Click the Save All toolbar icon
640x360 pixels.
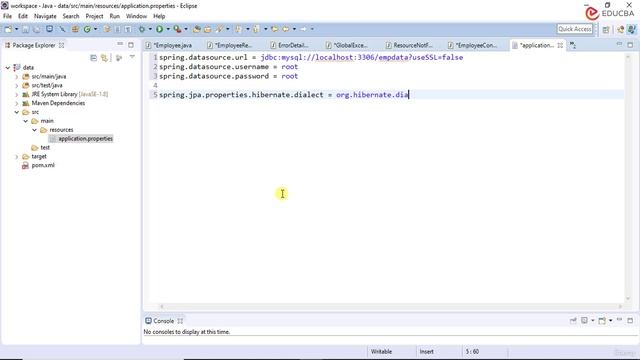tap(37, 29)
